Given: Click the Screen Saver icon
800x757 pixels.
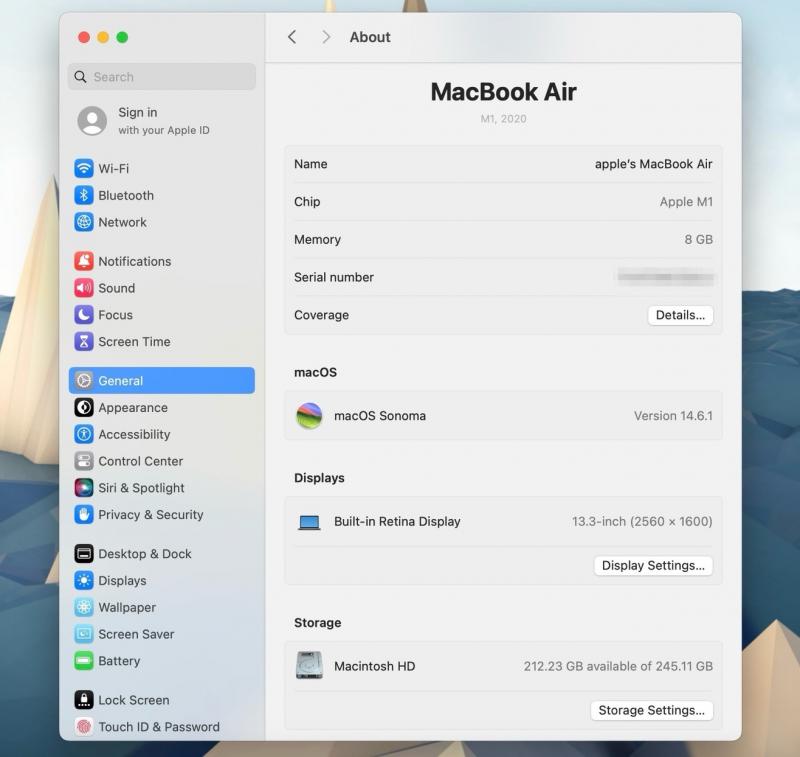Looking at the screenshot, I should (x=84, y=634).
